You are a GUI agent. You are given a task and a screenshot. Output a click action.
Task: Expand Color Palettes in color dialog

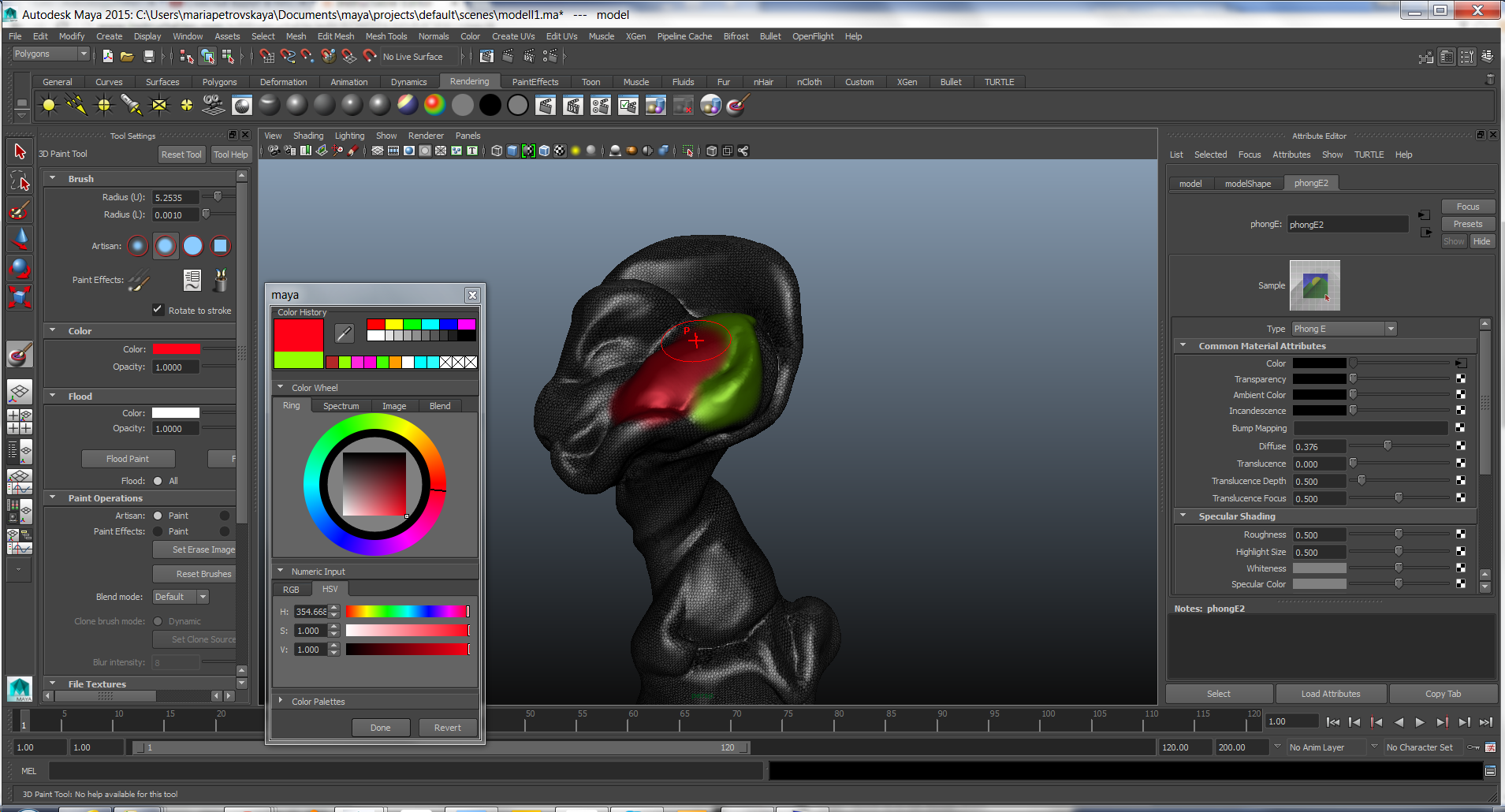pyautogui.click(x=280, y=701)
